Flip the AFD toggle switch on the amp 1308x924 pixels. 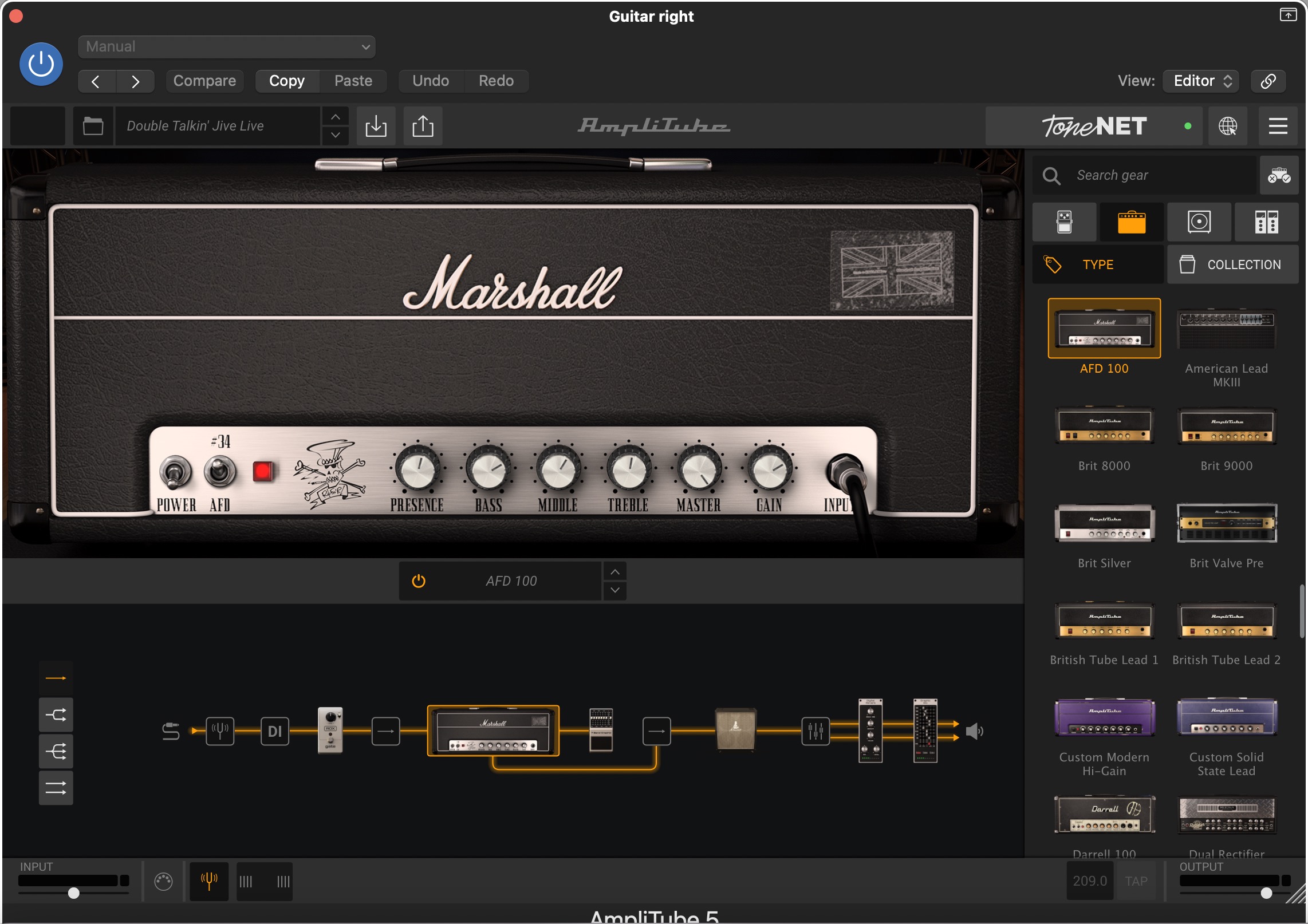(x=219, y=472)
